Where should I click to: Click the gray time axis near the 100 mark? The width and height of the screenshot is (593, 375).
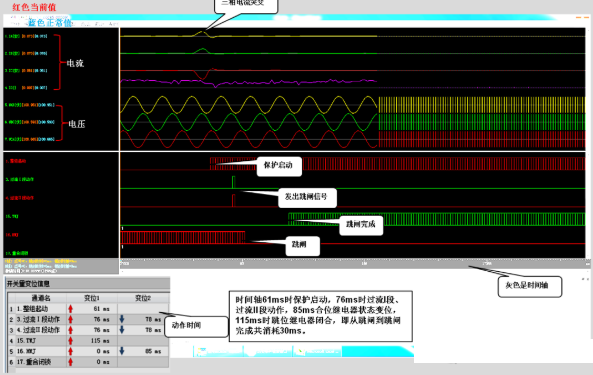tap(364, 263)
